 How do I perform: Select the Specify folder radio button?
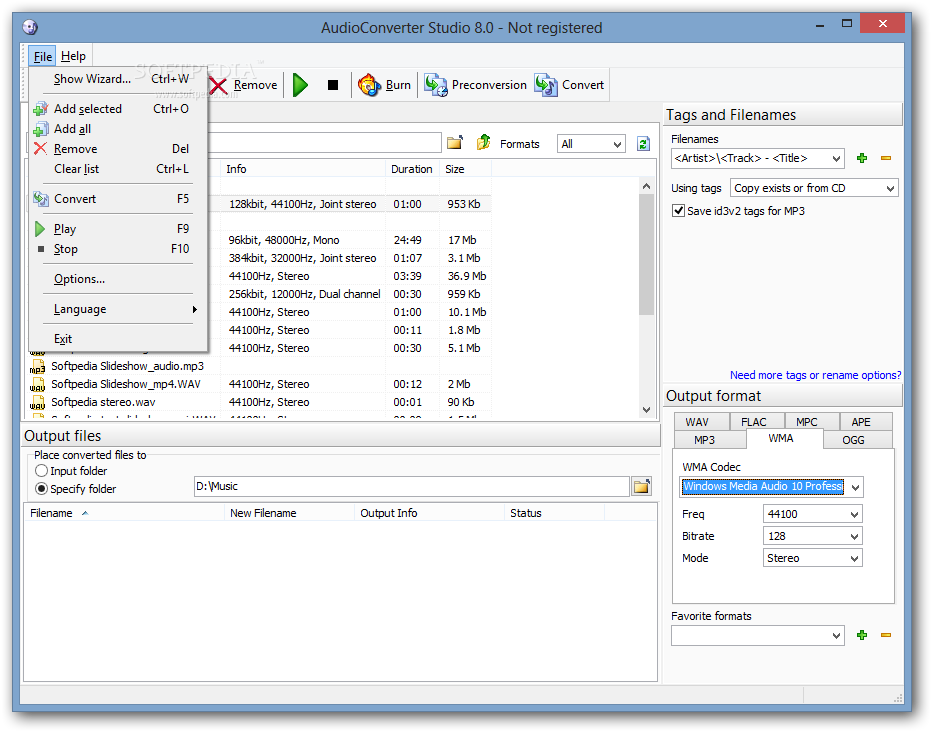point(41,489)
